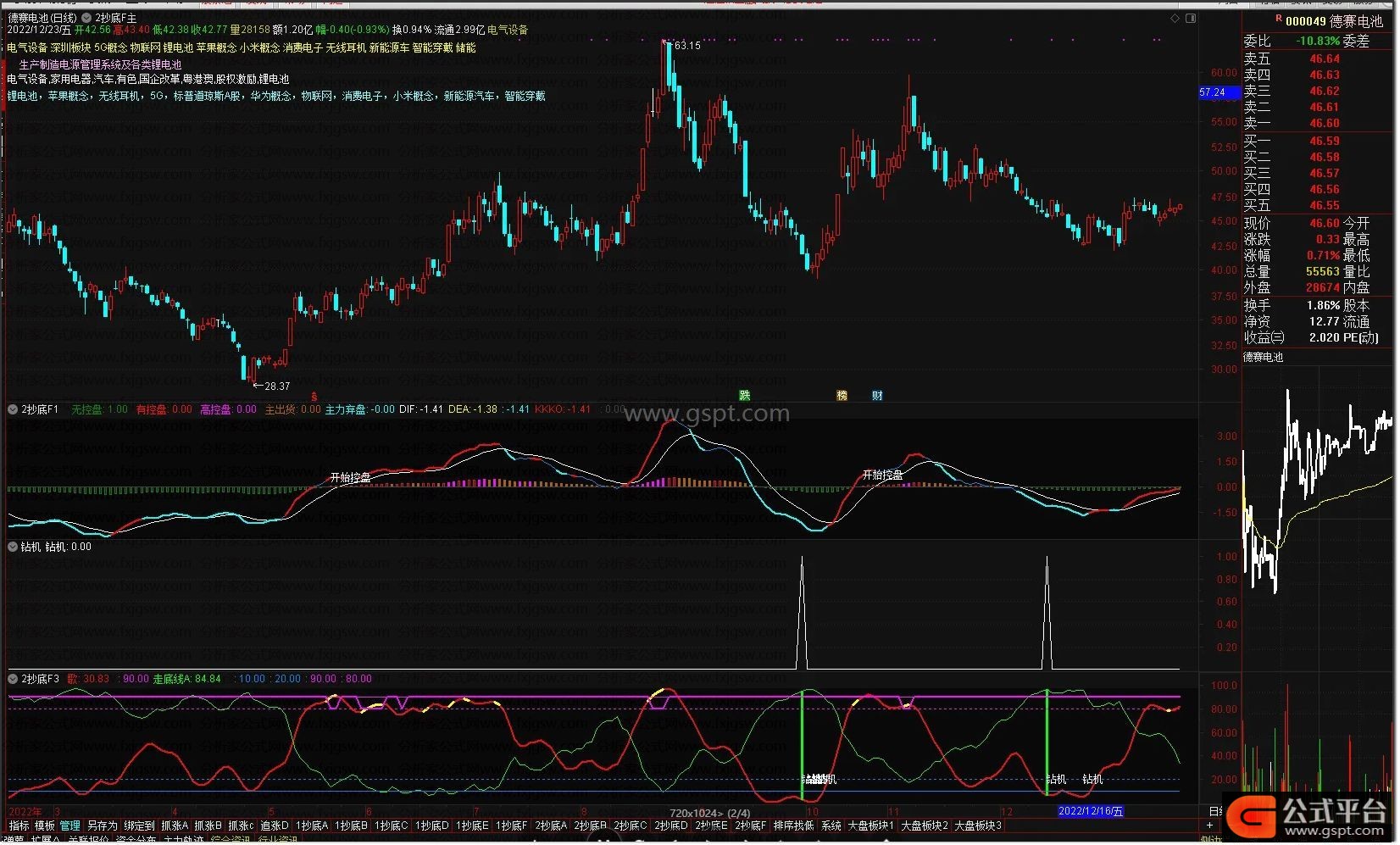Switch to the 抓涨B template tab
Image resolution: width=1400 pixels, height=845 pixels.
[x=208, y=826]
